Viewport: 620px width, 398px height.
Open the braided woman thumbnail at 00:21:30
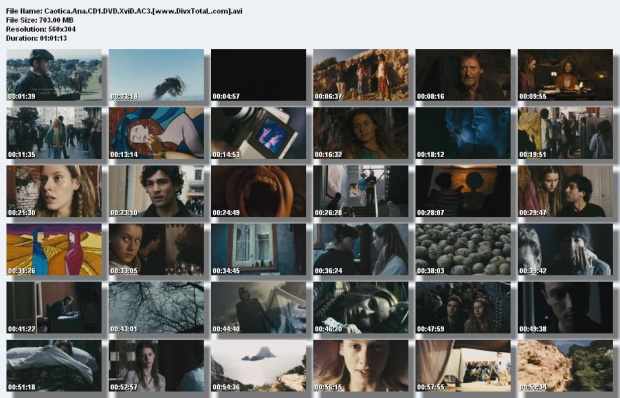click(x=54, y=191)
